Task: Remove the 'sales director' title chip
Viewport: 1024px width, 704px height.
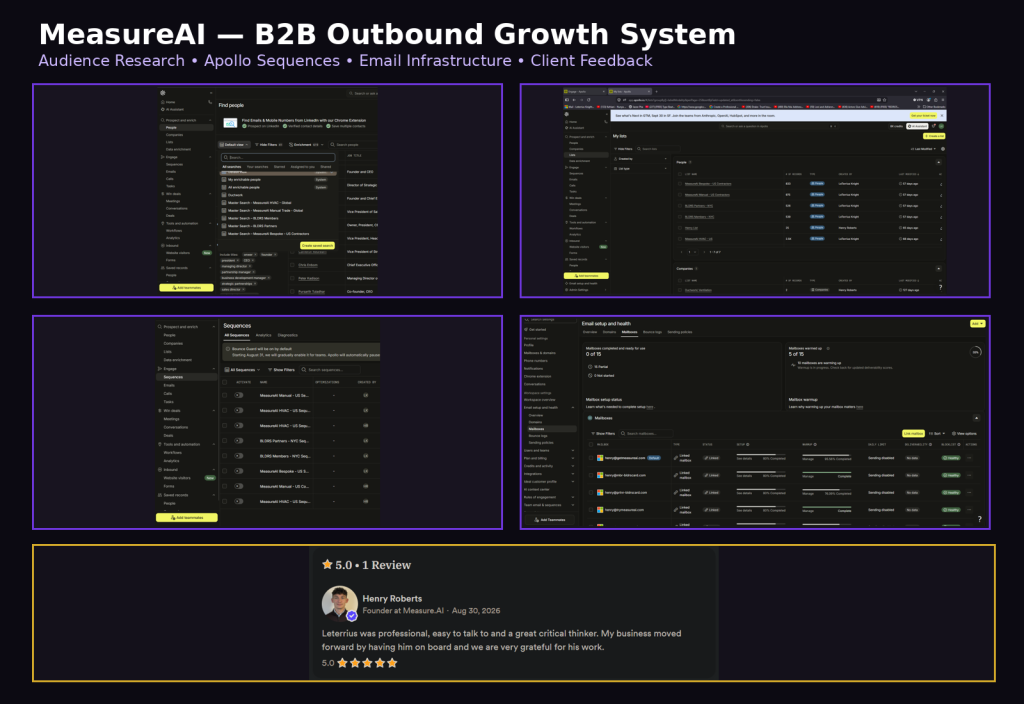Action: [244, 290]
